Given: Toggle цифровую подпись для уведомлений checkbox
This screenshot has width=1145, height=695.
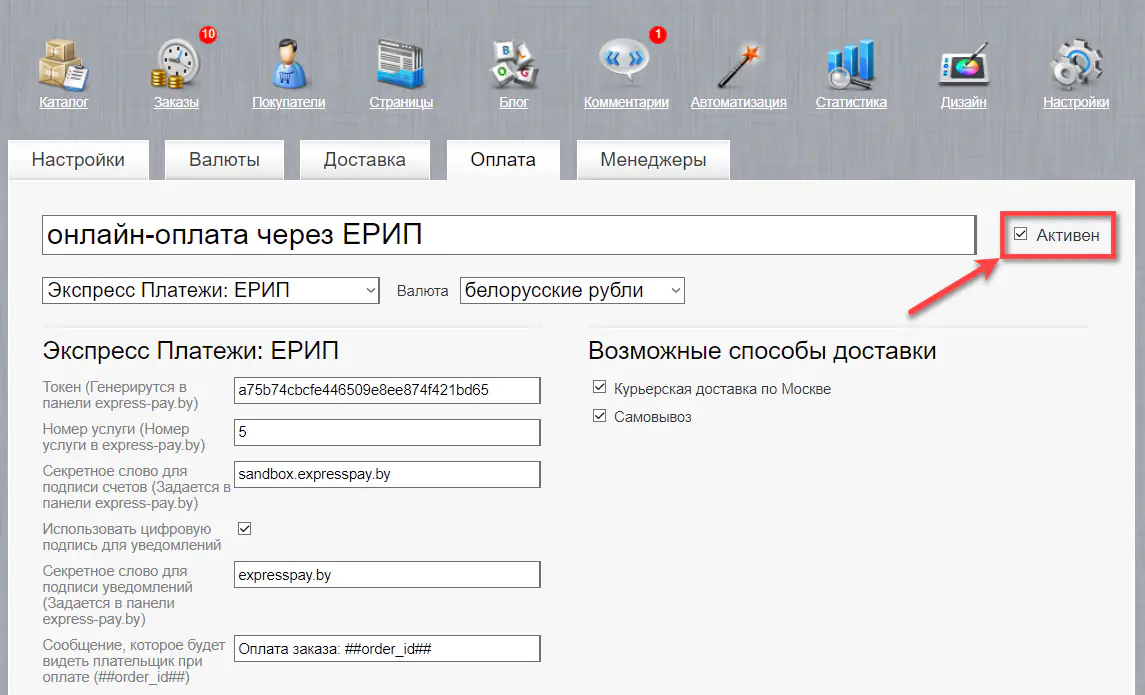Looking at the screenshot, I should [x=244, y=528].
